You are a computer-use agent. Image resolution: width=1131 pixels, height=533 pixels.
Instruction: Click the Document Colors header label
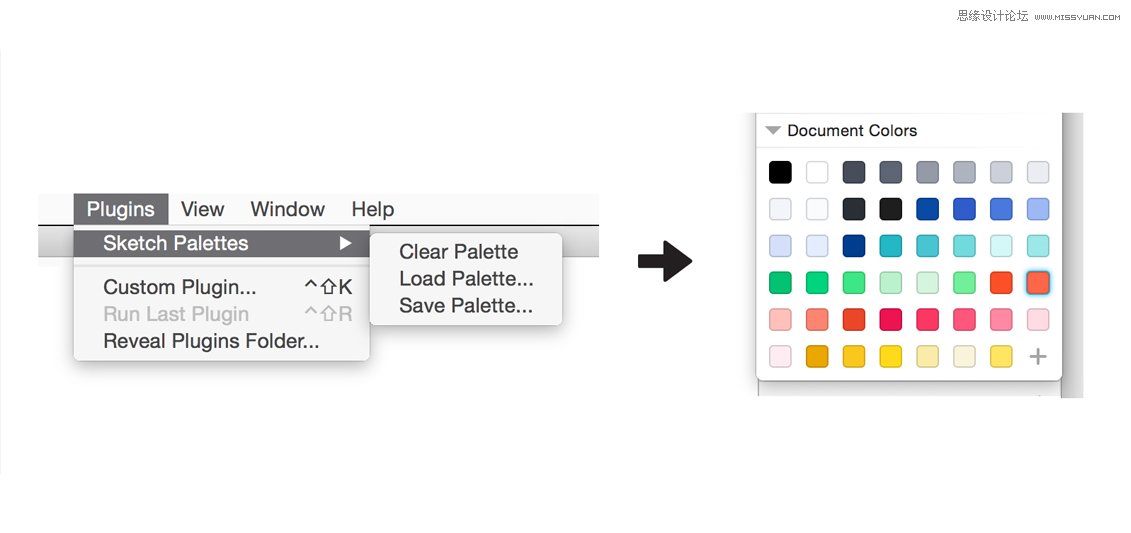pyautogui.click(x=851, y=131)
